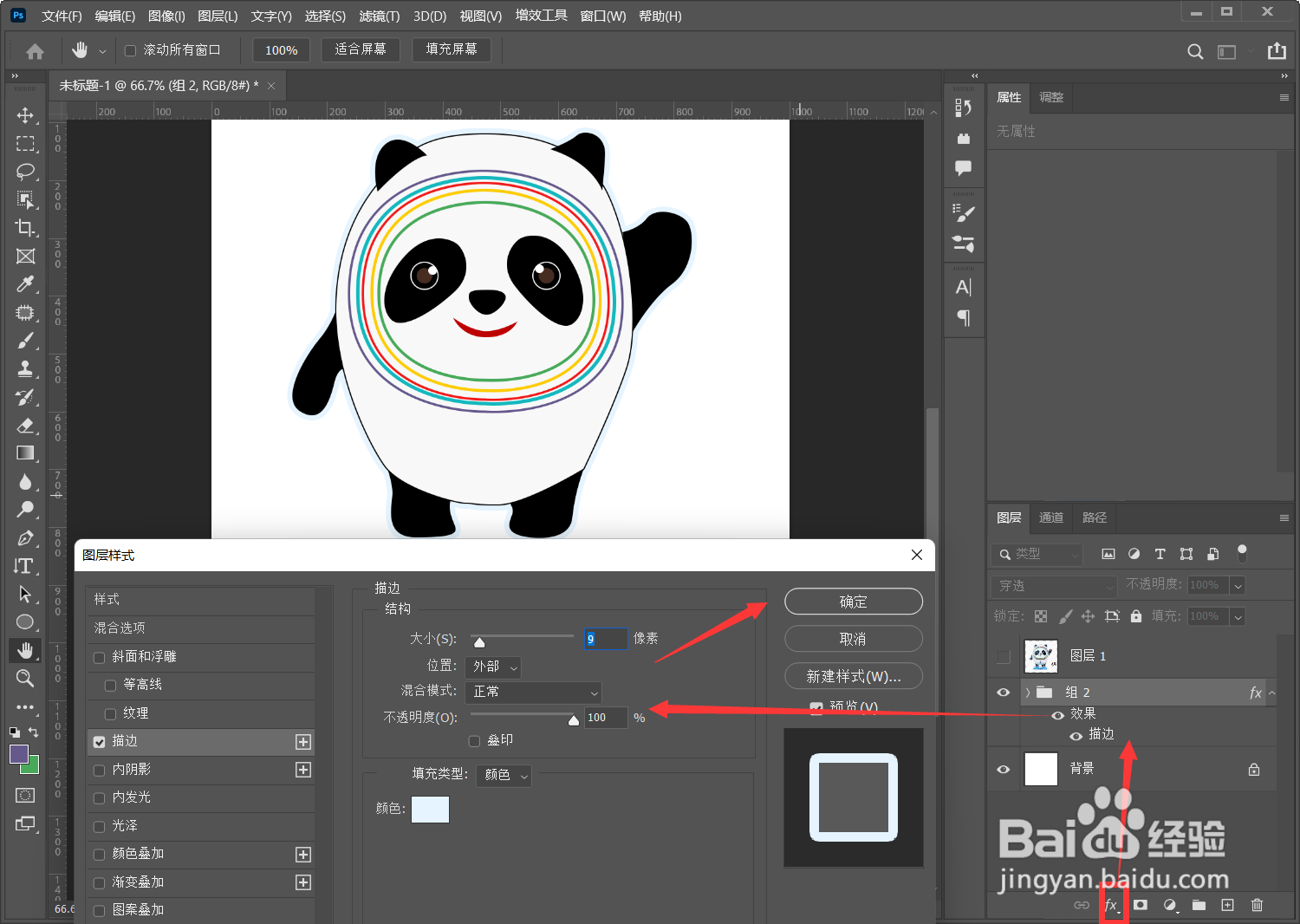Open the 混合模式 dropdown showing 正常
The width and height of the screenshot is (1300, 924).
pyautogui.click(x=533, y=692)
